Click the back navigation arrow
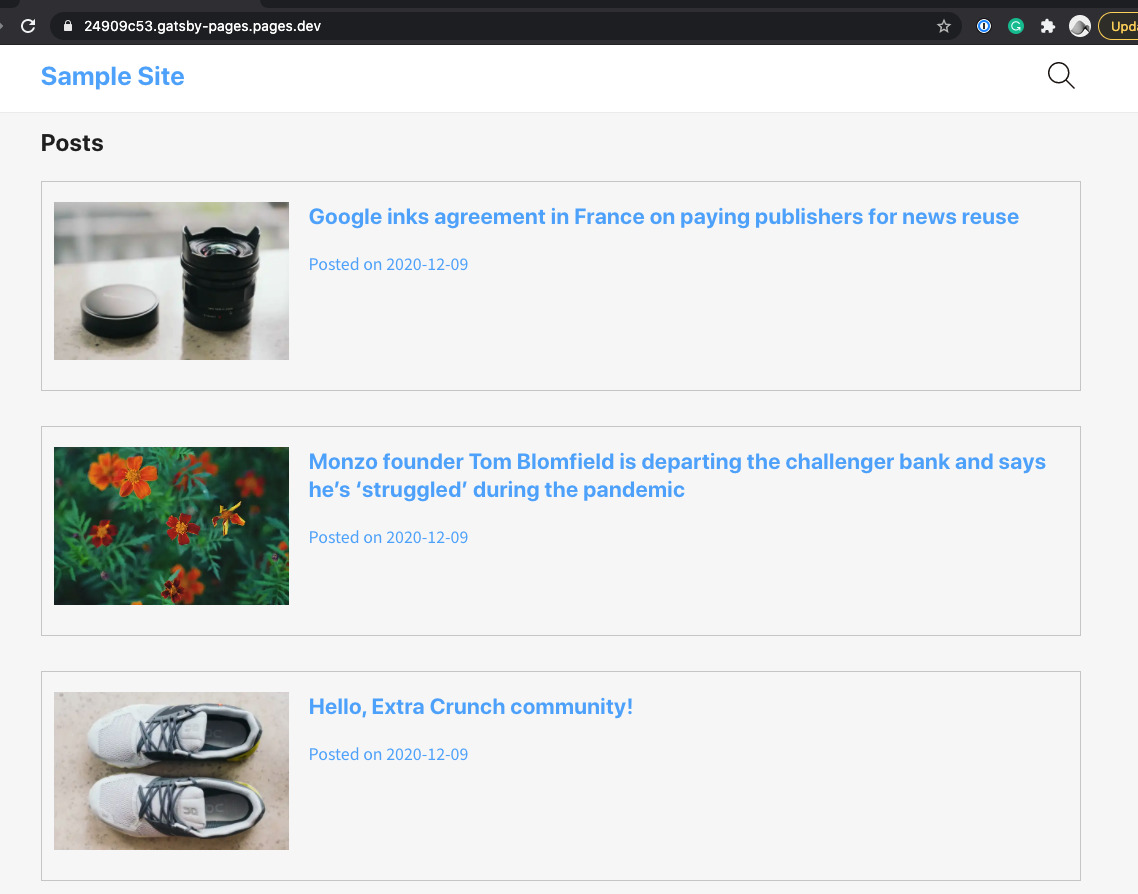The image size is (1138, 894). (x=4, y=26)
